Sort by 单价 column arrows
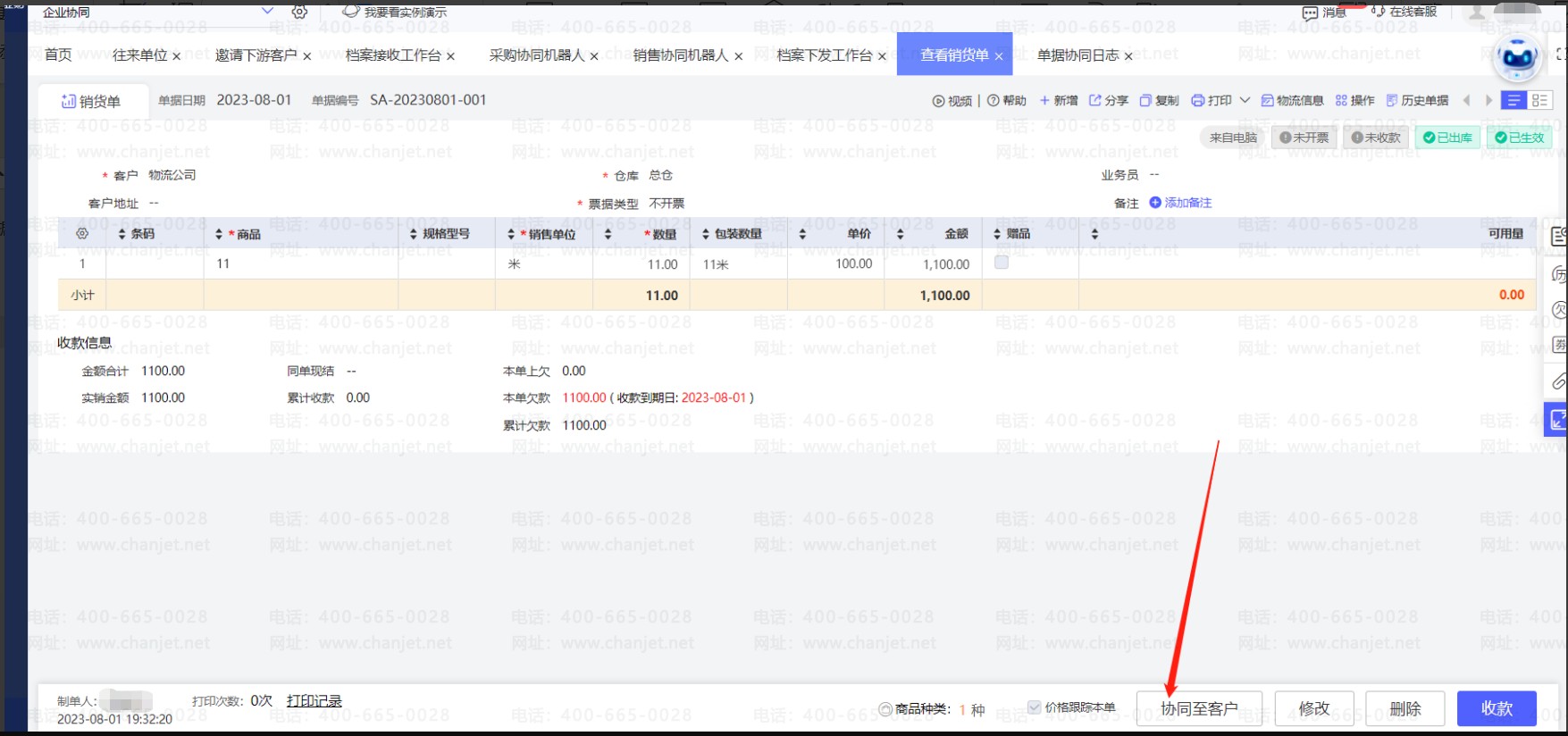The image size is (1568, 736). pos(802,234)
